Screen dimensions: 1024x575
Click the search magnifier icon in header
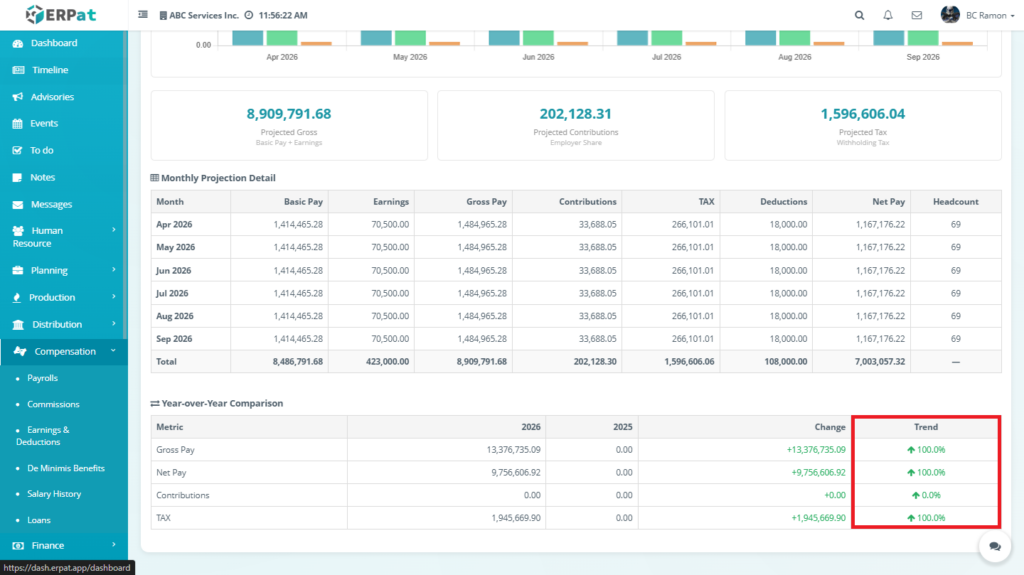pyautogui.click(x=860, y=15)
